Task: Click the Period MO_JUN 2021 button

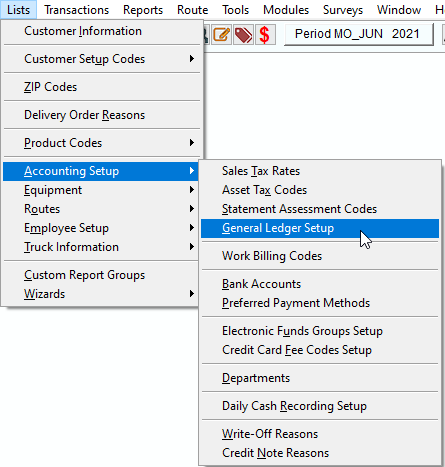Action: (359, 34)
